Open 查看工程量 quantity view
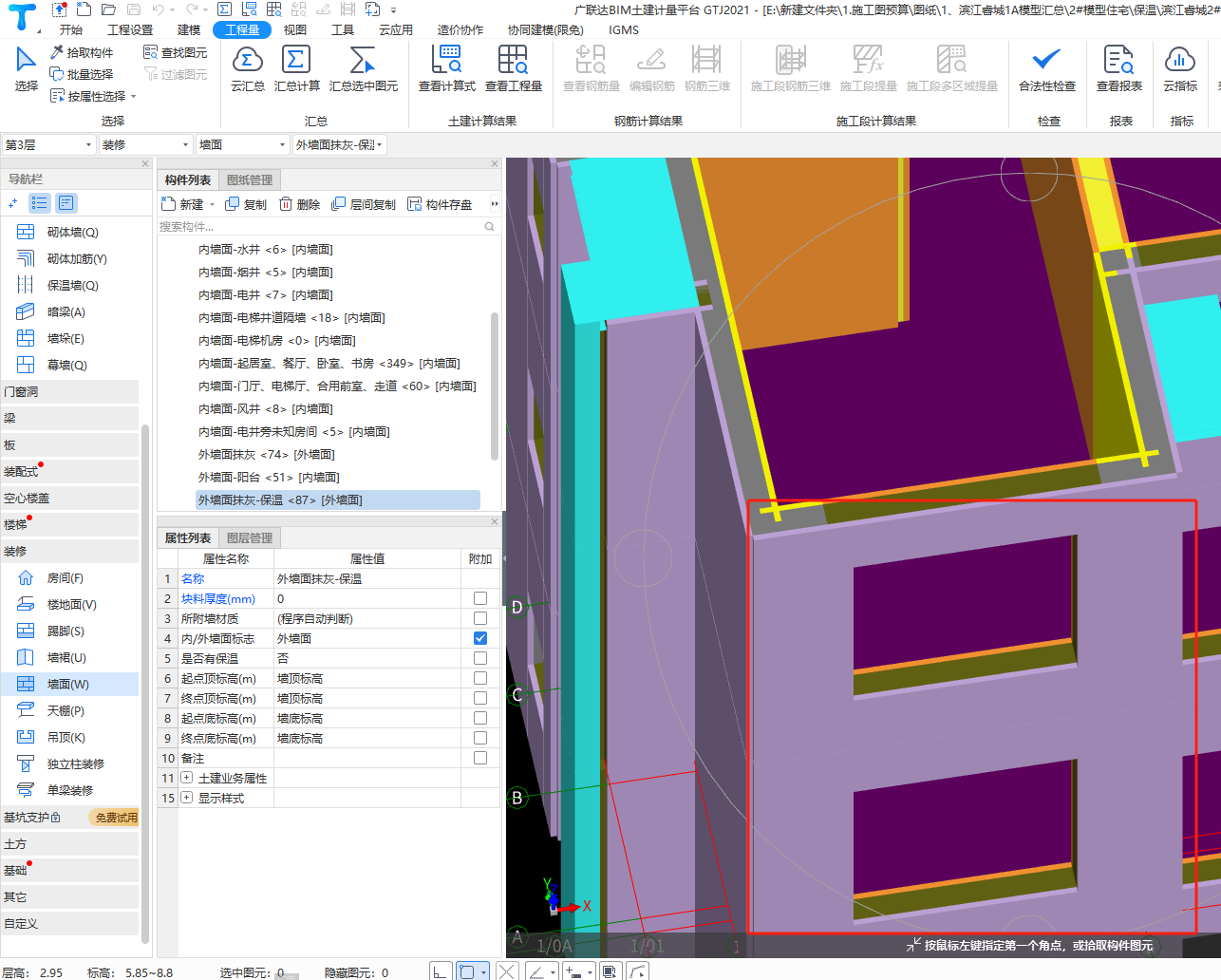Image resolution: width=1221 pixels, height=980 pixels. click(x=513, y=68)
